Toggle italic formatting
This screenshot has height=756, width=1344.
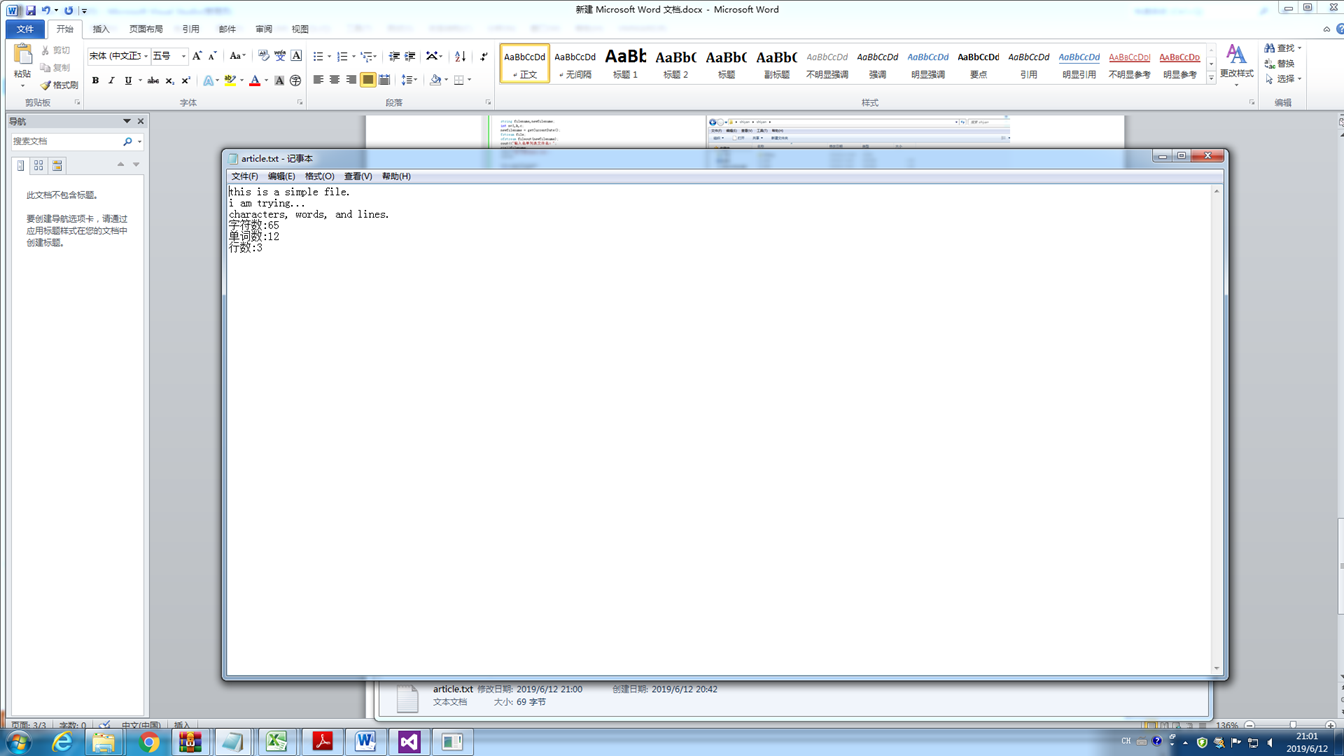[111, 80]
